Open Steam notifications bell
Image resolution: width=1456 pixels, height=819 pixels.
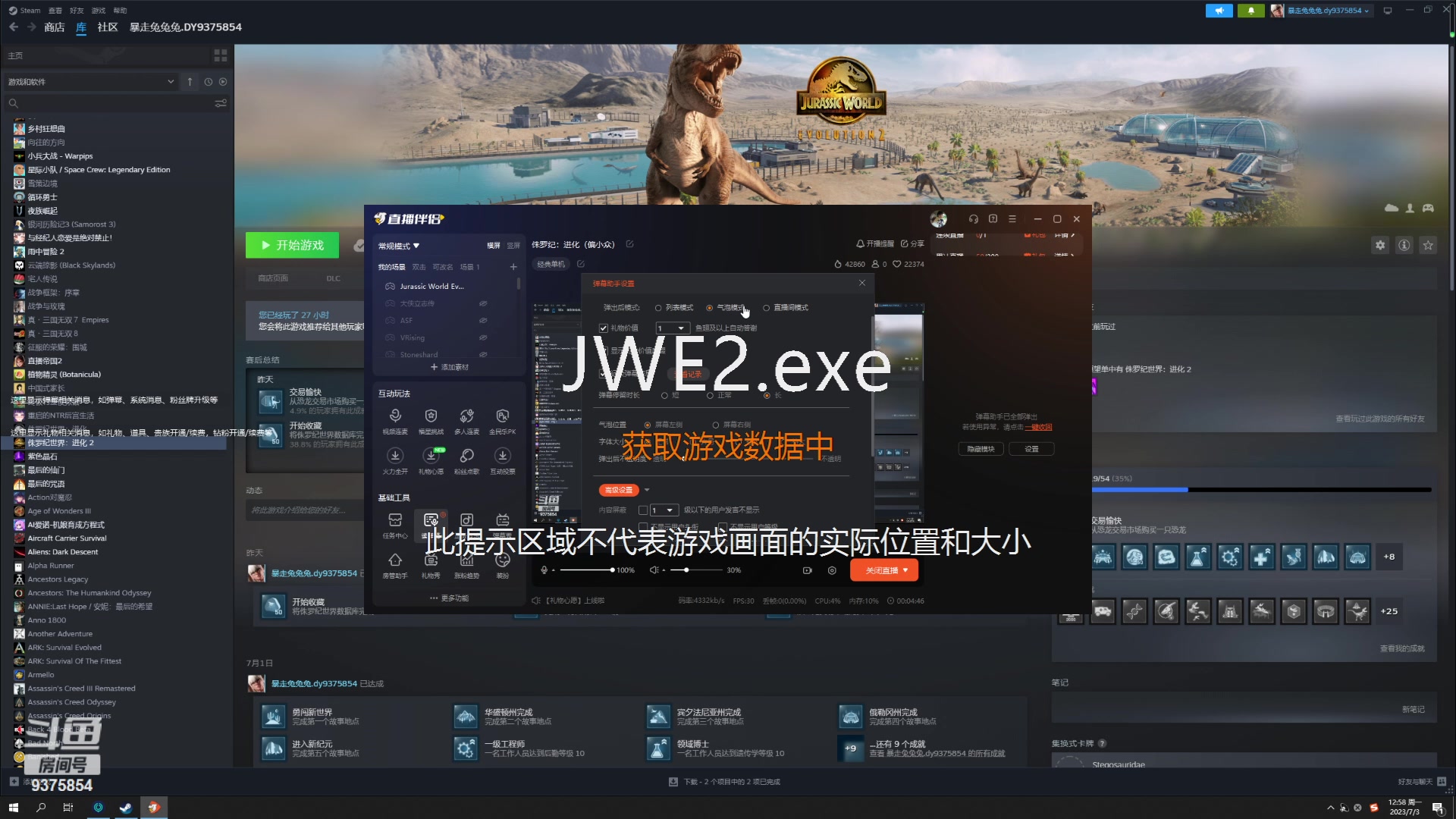(x=1251, y=11)
